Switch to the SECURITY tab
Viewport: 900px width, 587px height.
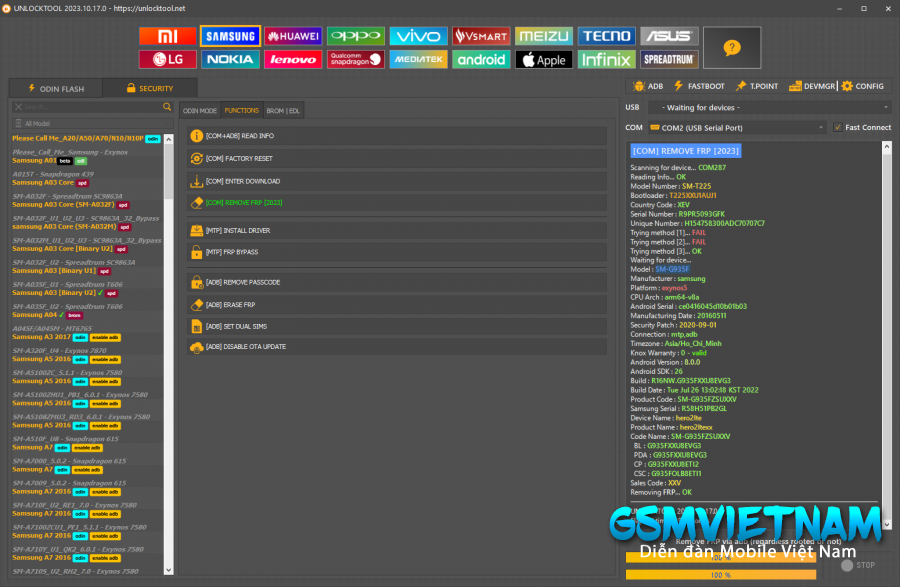pyautogui.click(x=150, y=88)
